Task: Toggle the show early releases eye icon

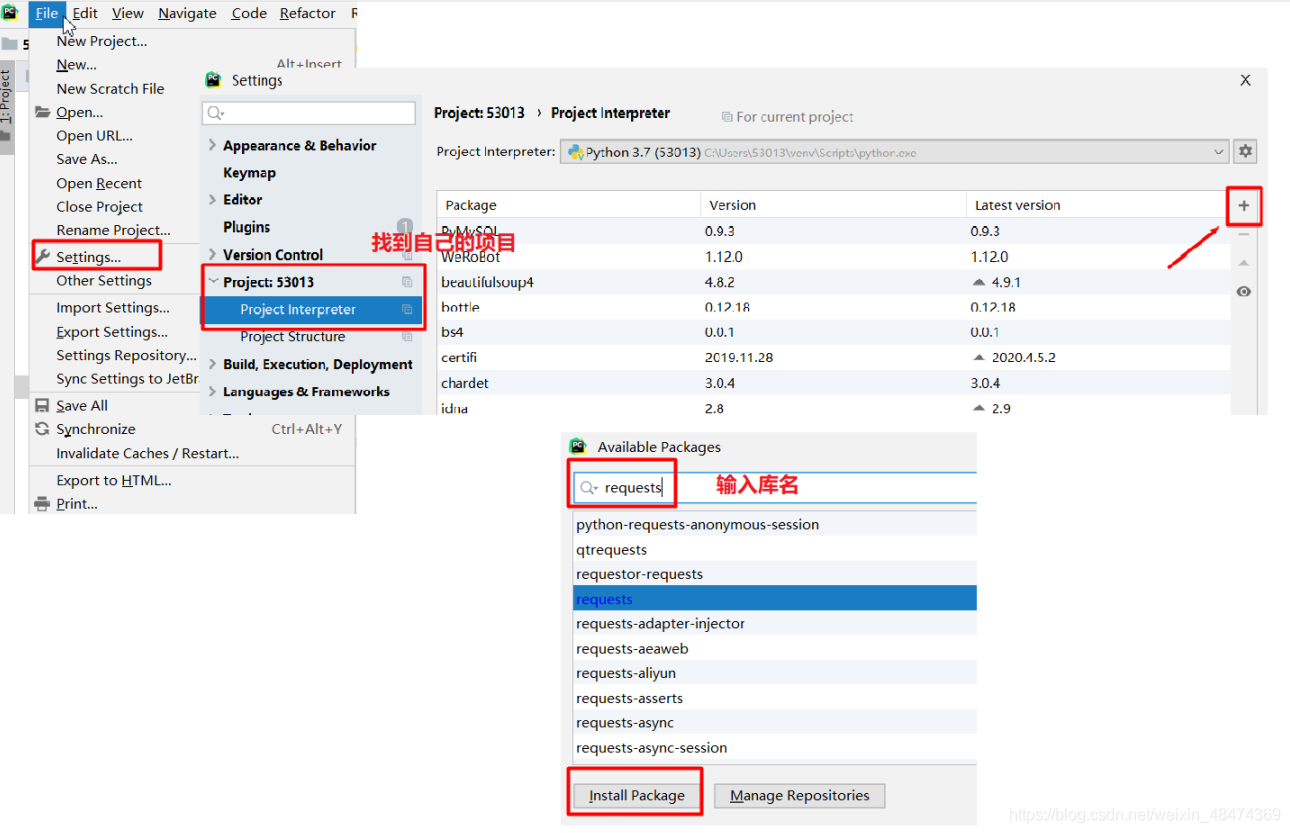Action: click(1244, 291)
